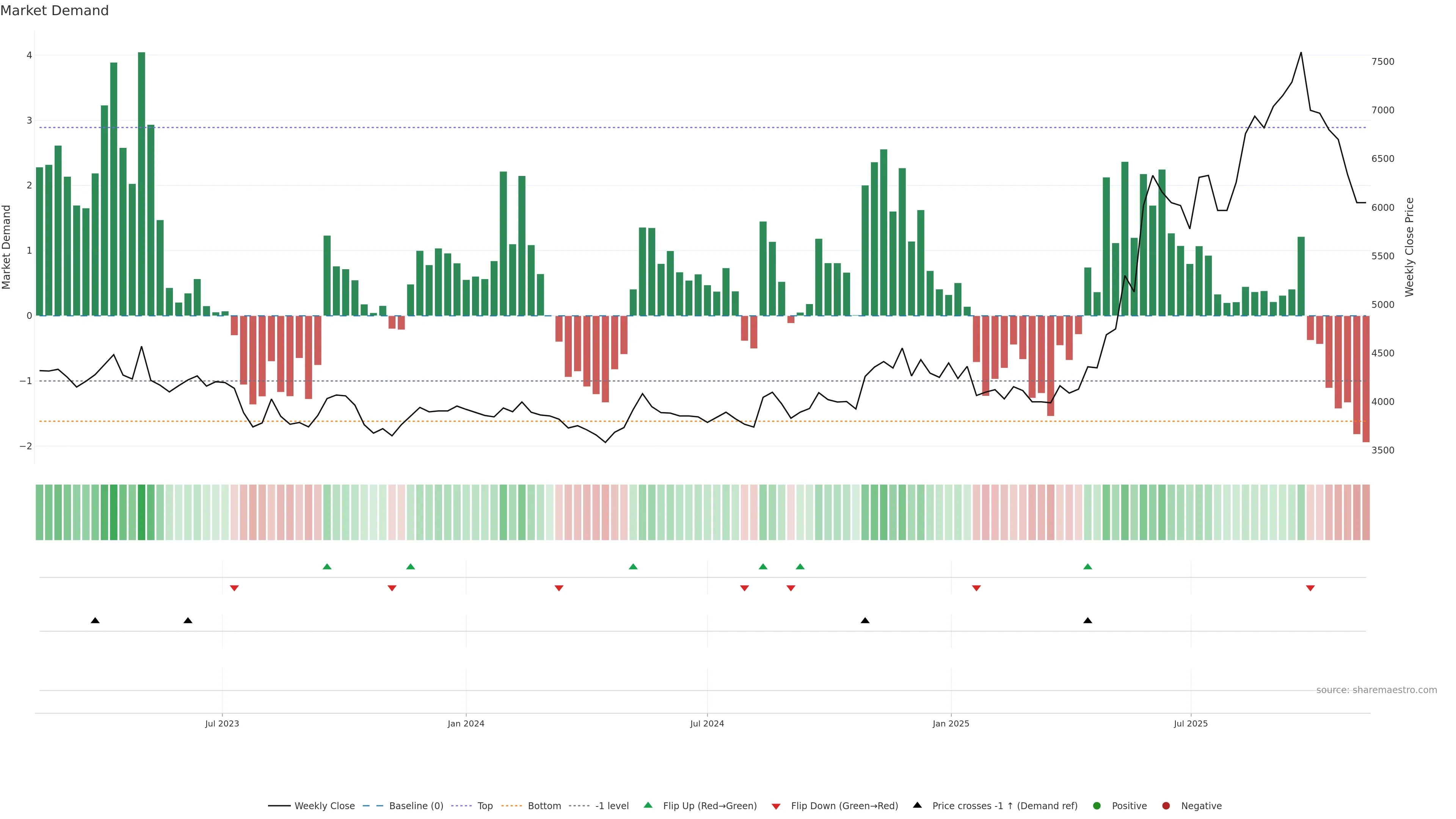Click first black price-cross triangle marker

(95, 621)
